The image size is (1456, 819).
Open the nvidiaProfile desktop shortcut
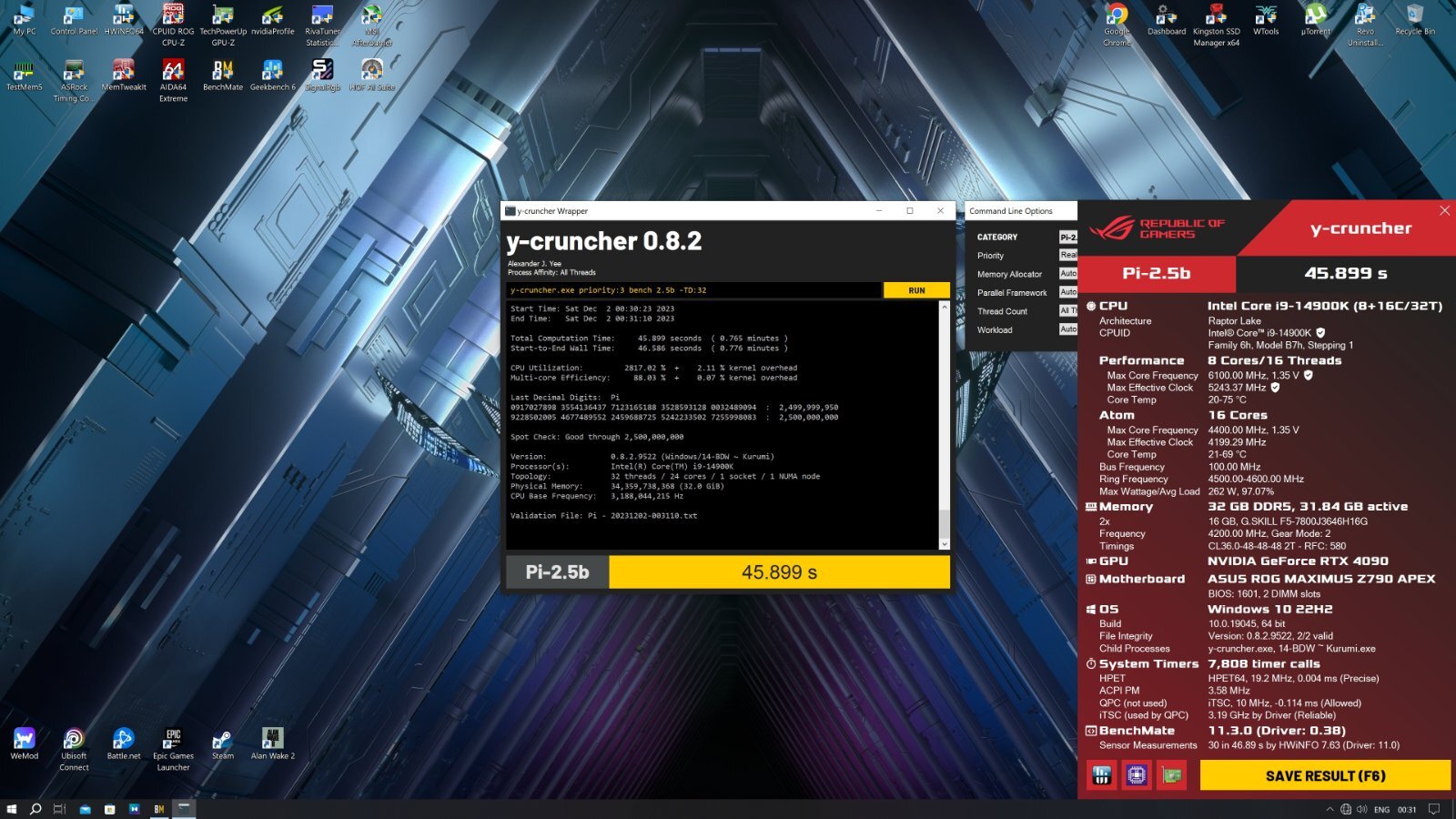(273, 21)
